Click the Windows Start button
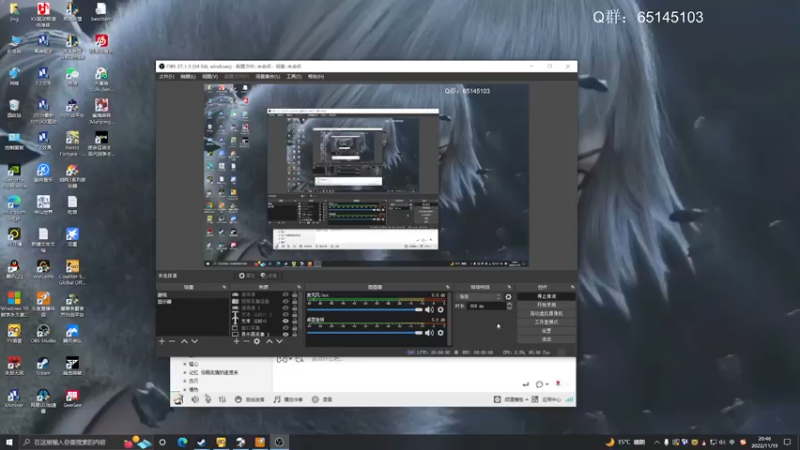The height and width of the screenshot is (450, 800). pos(9,442)
